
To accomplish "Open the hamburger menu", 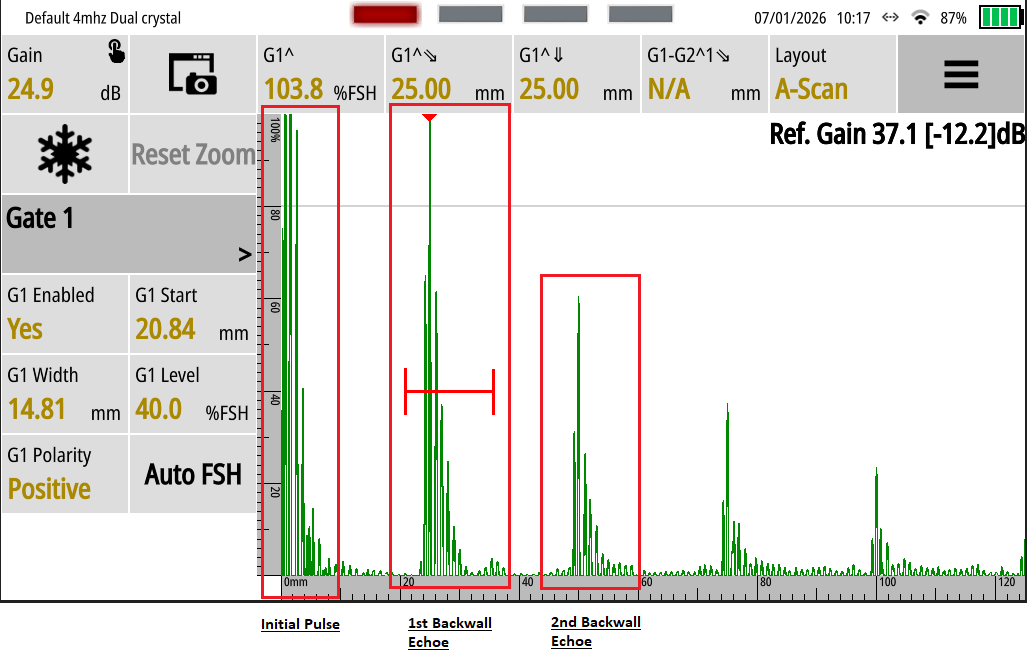I will click(x=960, y=75).
